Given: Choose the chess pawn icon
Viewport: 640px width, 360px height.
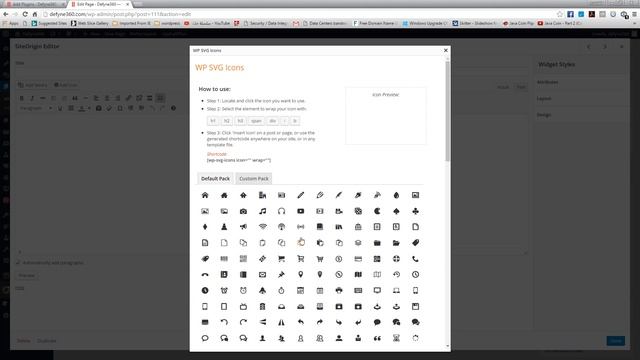Looking at the screenshot, I should (x=224, y=227).
